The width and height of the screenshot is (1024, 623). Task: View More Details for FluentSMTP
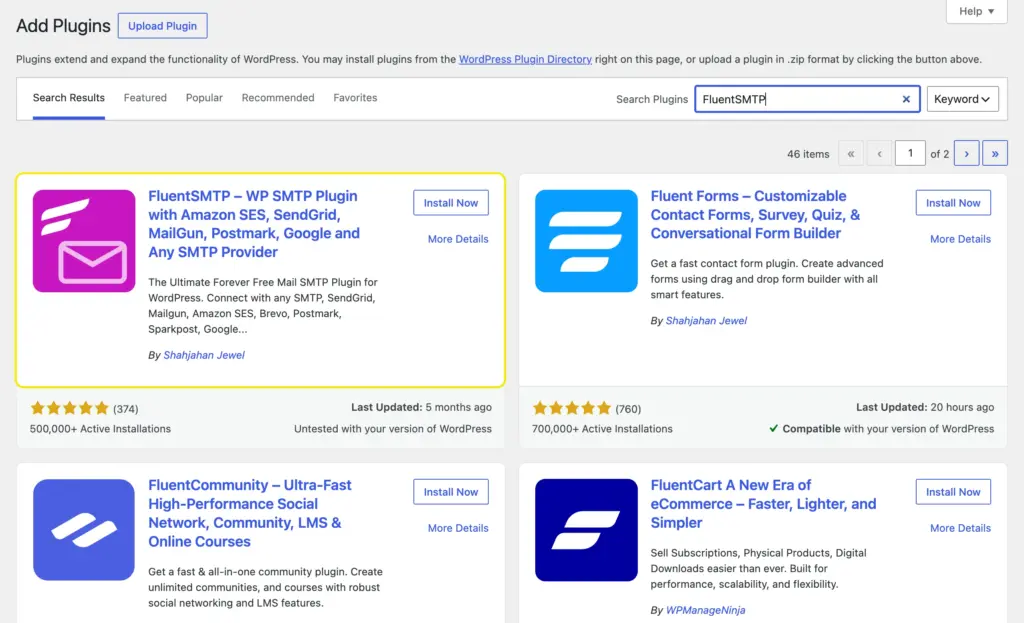458,239
